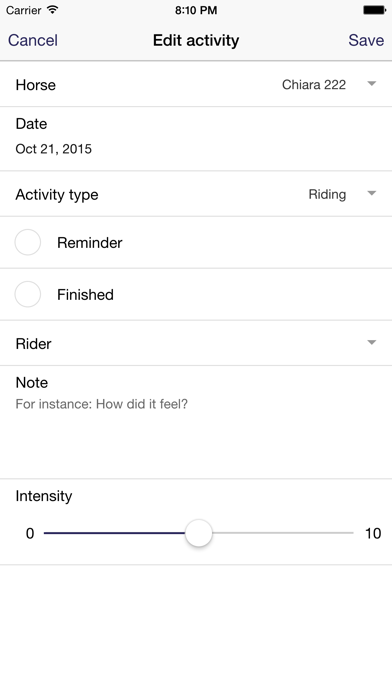
Task: Tap the Rider dropdown arrow
Action: point(372,342)
